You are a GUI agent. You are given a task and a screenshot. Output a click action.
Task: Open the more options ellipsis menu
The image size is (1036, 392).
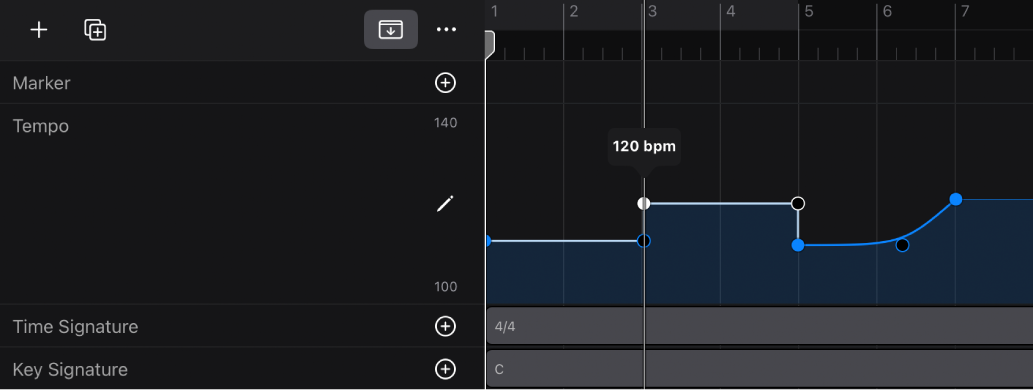pos(446,30)
